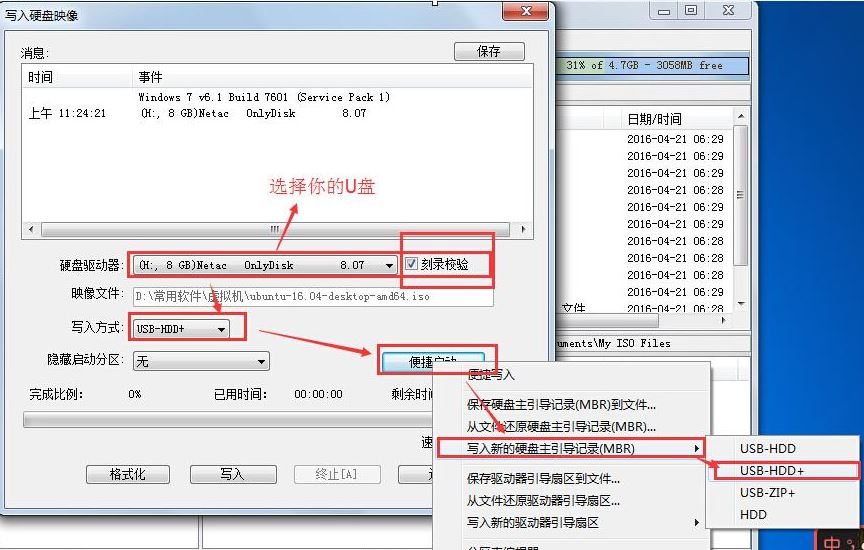Click the message list's left scroll arrow
864x550 pixels.
[31, 229]
